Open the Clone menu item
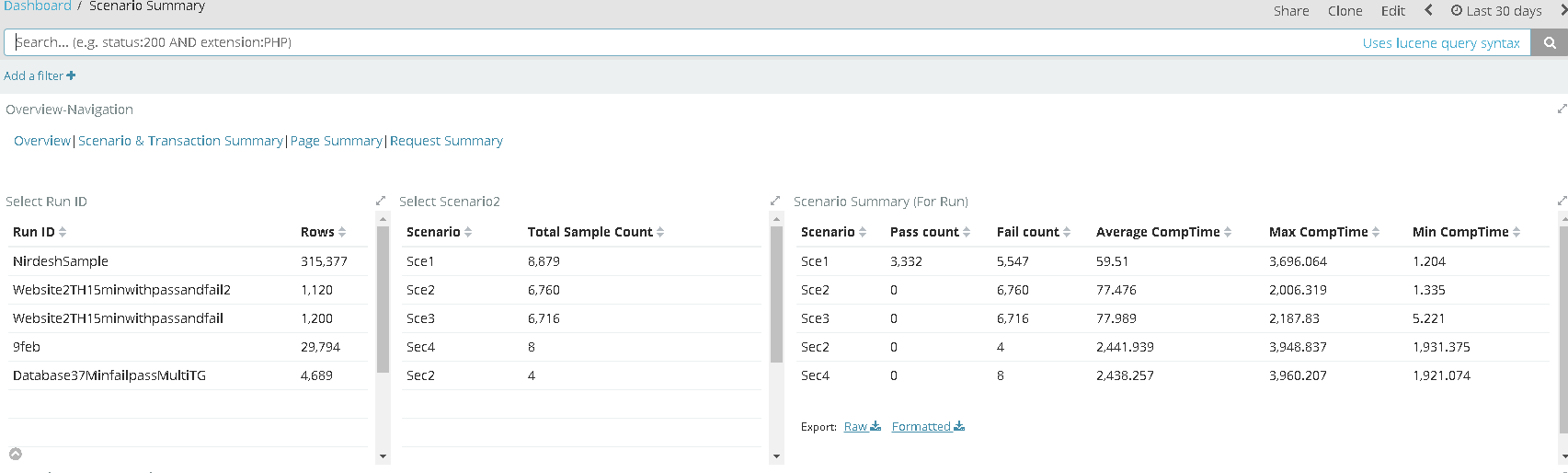Screen dimensions: 1568x473 tap(1345, 11)
